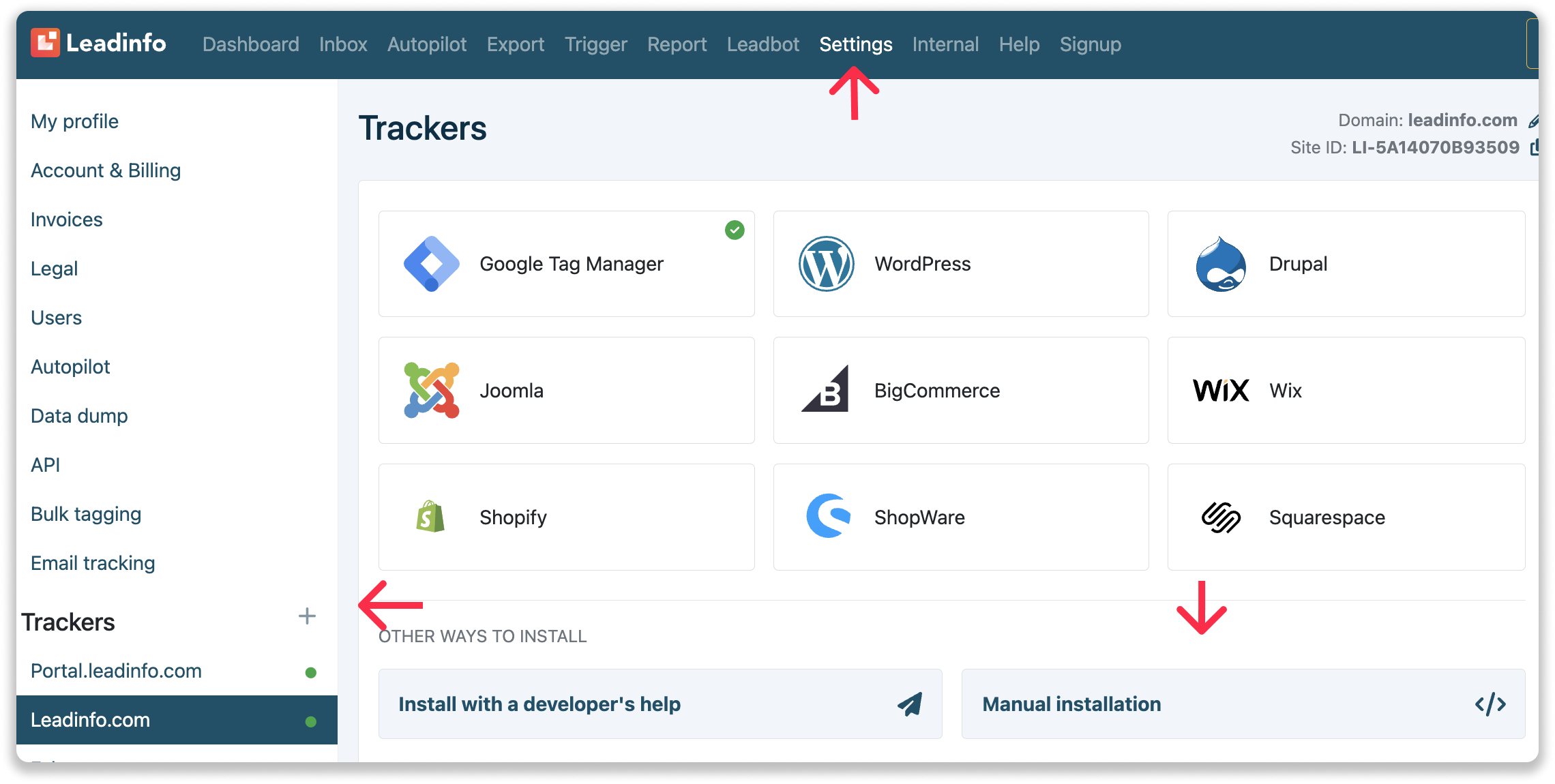Choose the Drupal install label
The height and width of the screenshot is (784, 1555).
point(1298,264)
